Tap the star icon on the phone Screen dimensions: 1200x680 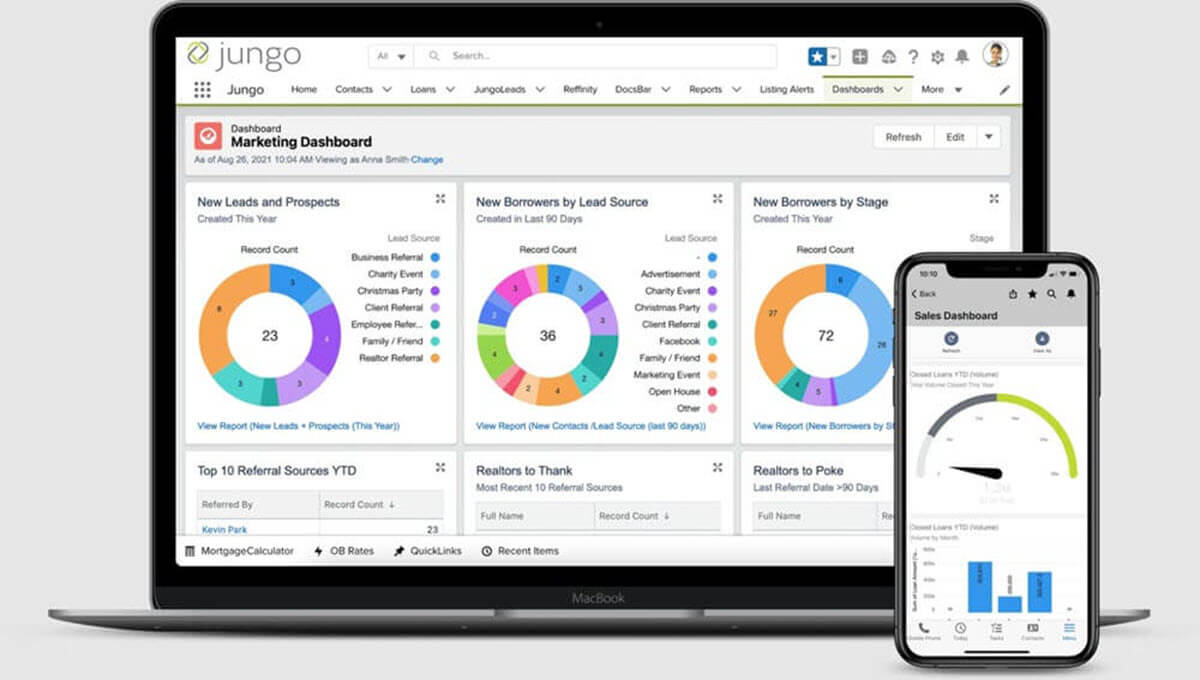coord(1032,294)
